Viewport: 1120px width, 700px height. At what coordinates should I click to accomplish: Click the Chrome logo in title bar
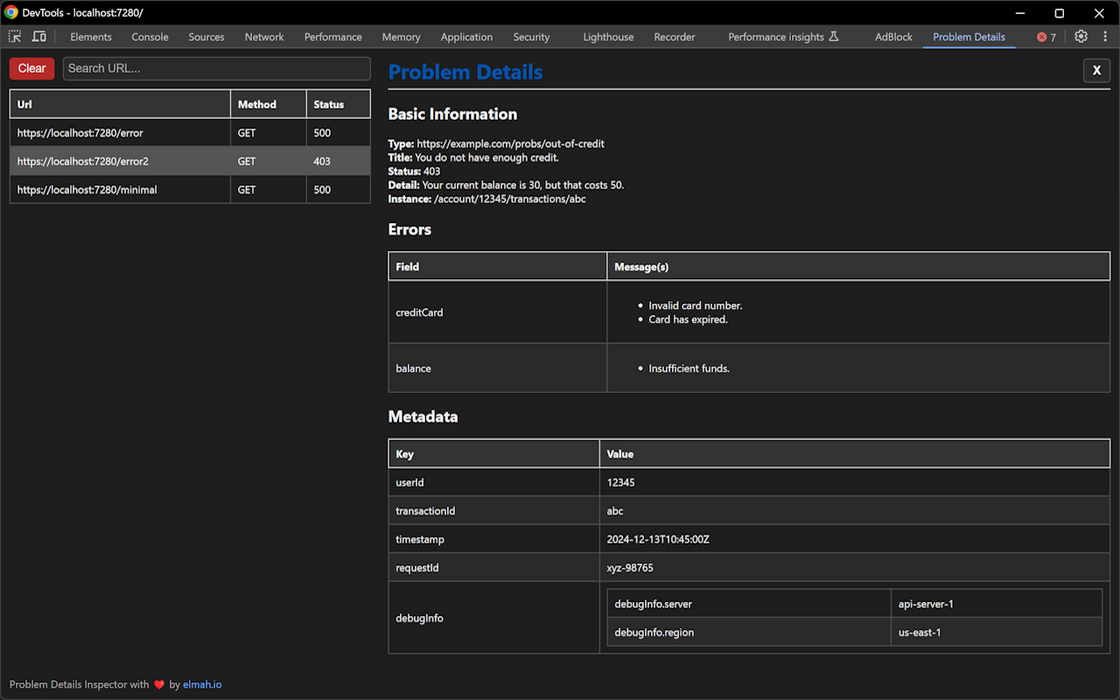[x=11, y=12]
